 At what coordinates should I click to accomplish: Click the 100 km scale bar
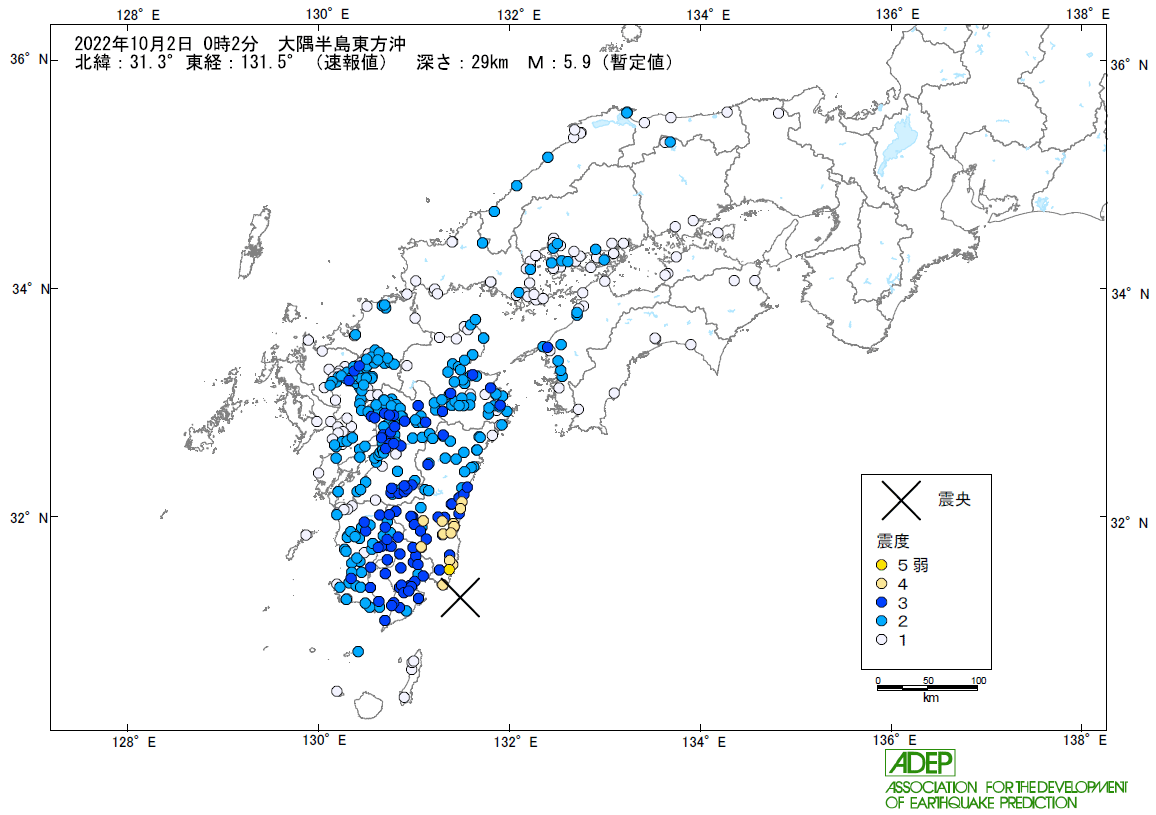(x=927, y=688)
